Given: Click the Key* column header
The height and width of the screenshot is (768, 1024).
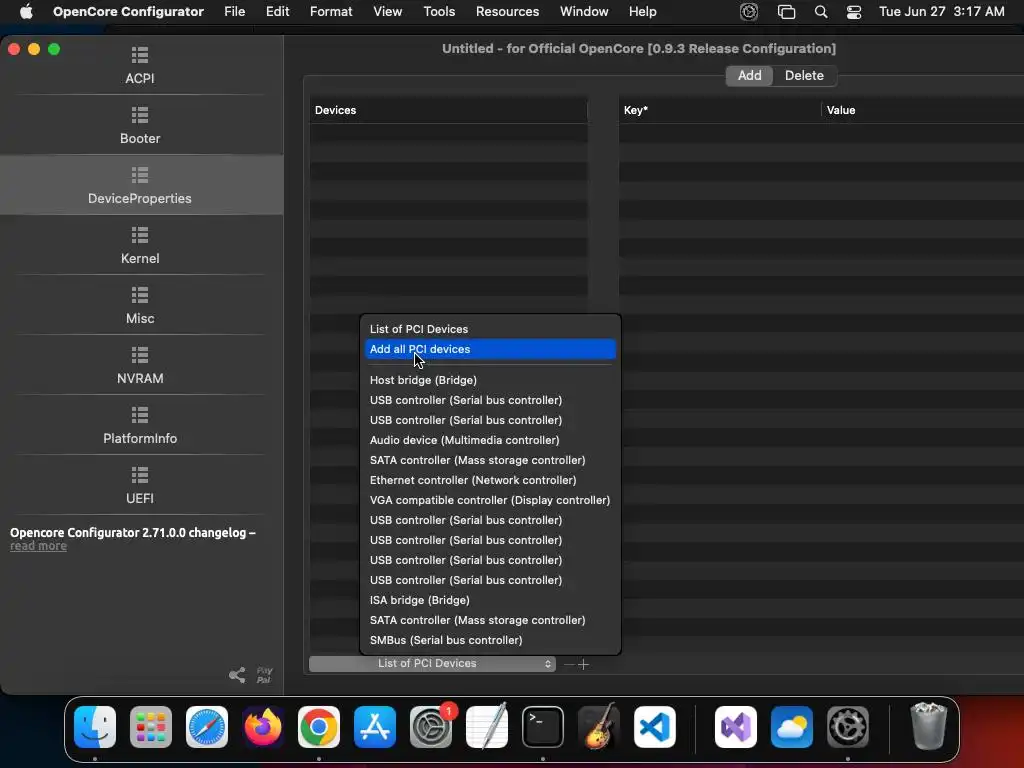Looking at the screenshot, I should click(x=719, y=110).
